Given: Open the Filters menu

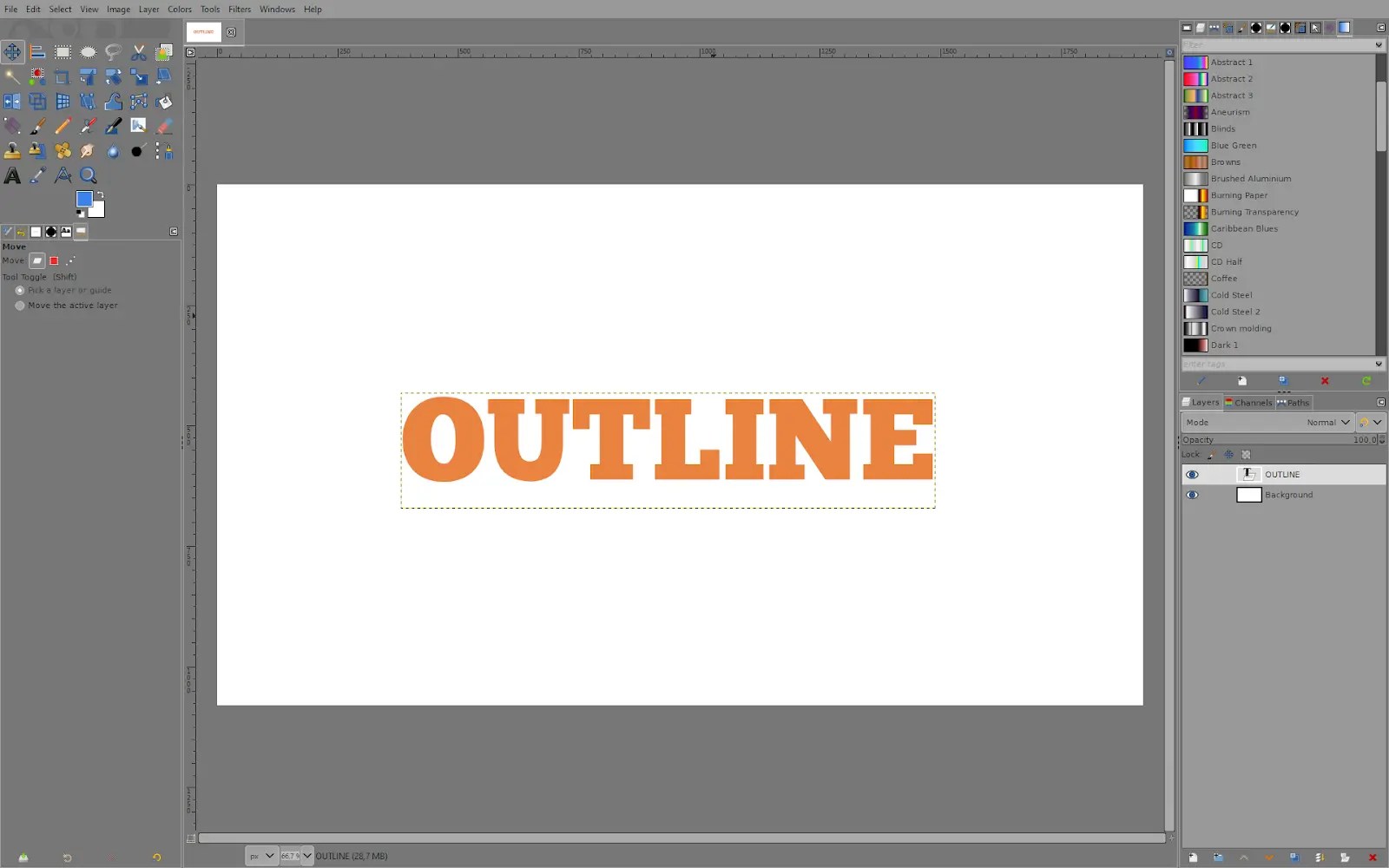Looking at the screenshot, I should [240, 9].
